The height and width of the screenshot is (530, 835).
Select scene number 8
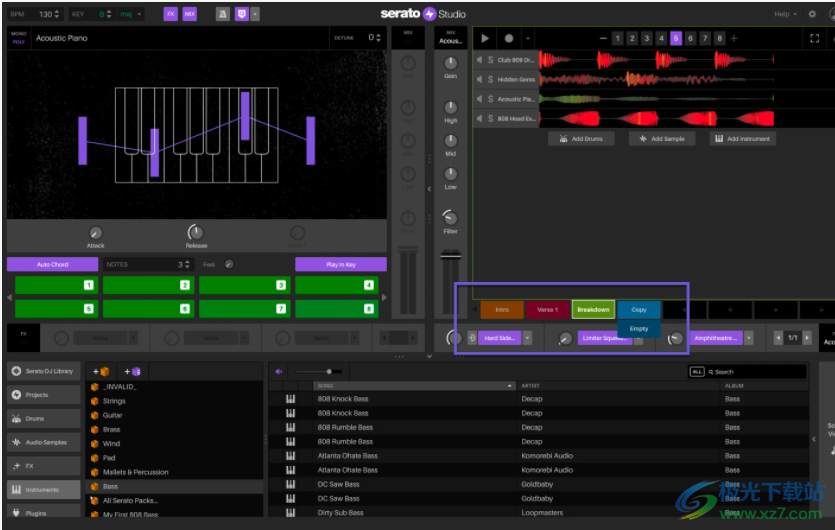[x=719, y=38]
